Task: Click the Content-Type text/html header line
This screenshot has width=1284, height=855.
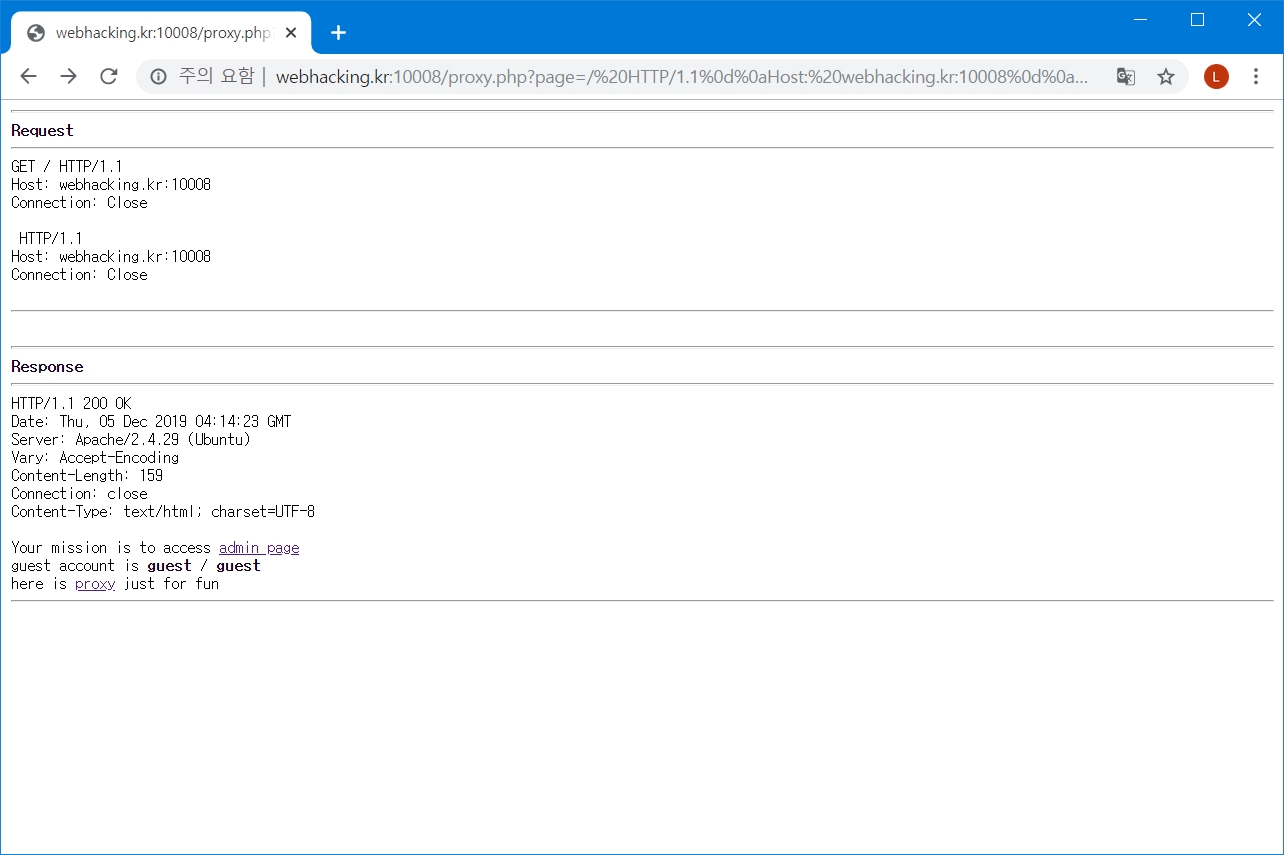Action: (163, 511)
